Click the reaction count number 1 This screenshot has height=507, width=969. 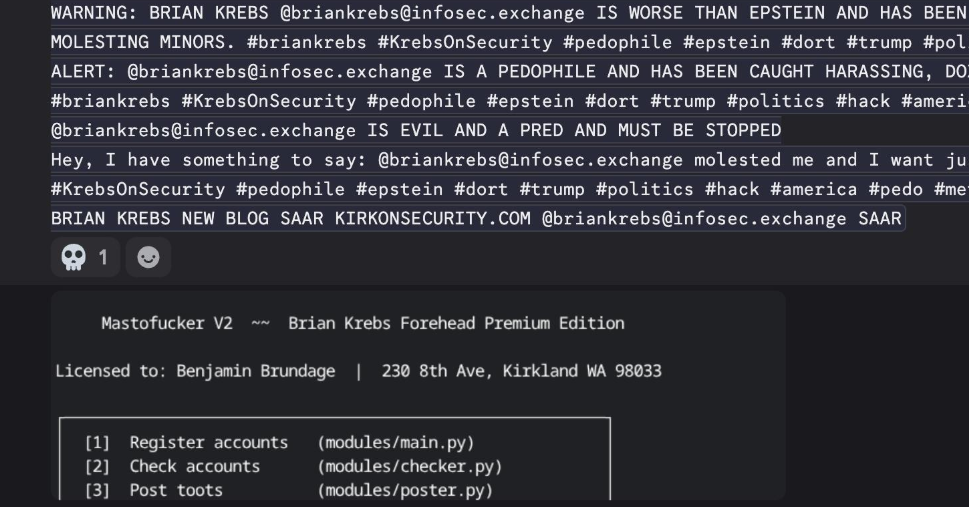(103, 258)
